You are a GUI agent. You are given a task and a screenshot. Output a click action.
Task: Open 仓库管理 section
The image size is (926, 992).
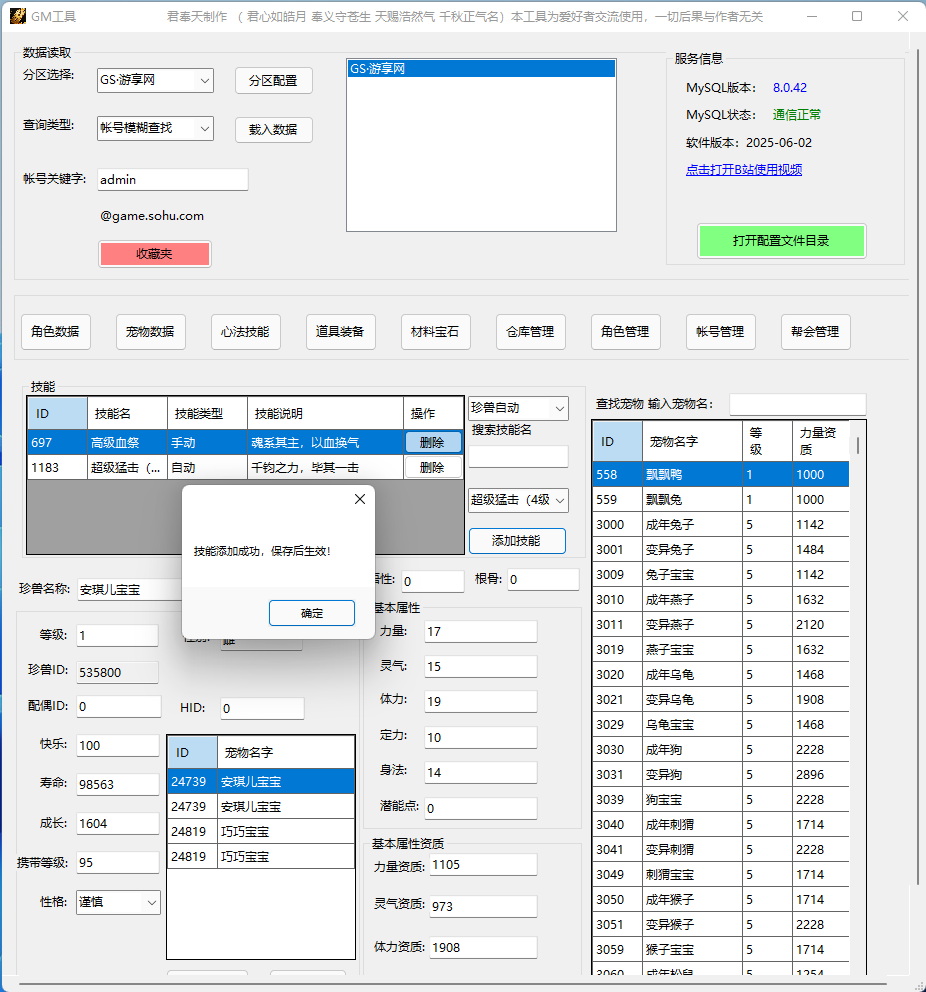pos(530,332)
